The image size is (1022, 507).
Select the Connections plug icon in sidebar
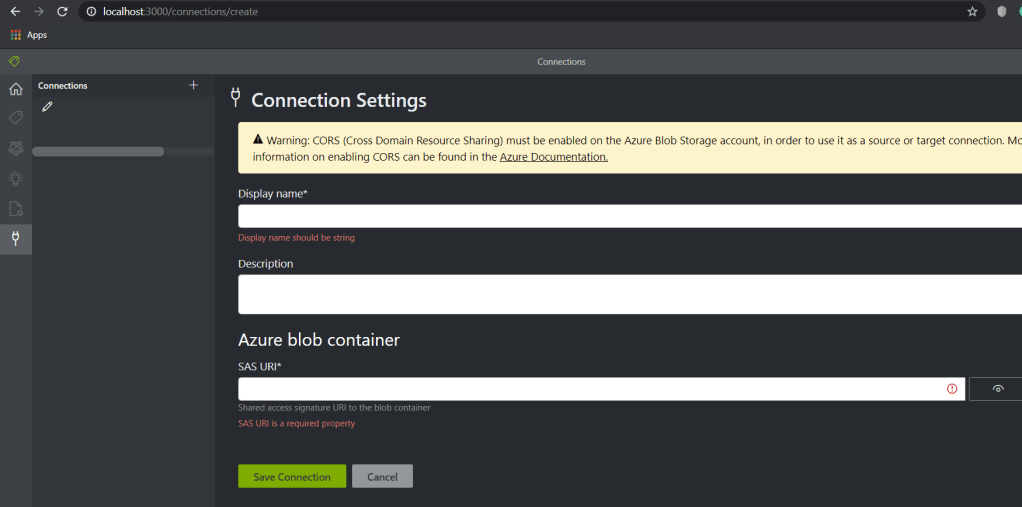tap(15, 238)
